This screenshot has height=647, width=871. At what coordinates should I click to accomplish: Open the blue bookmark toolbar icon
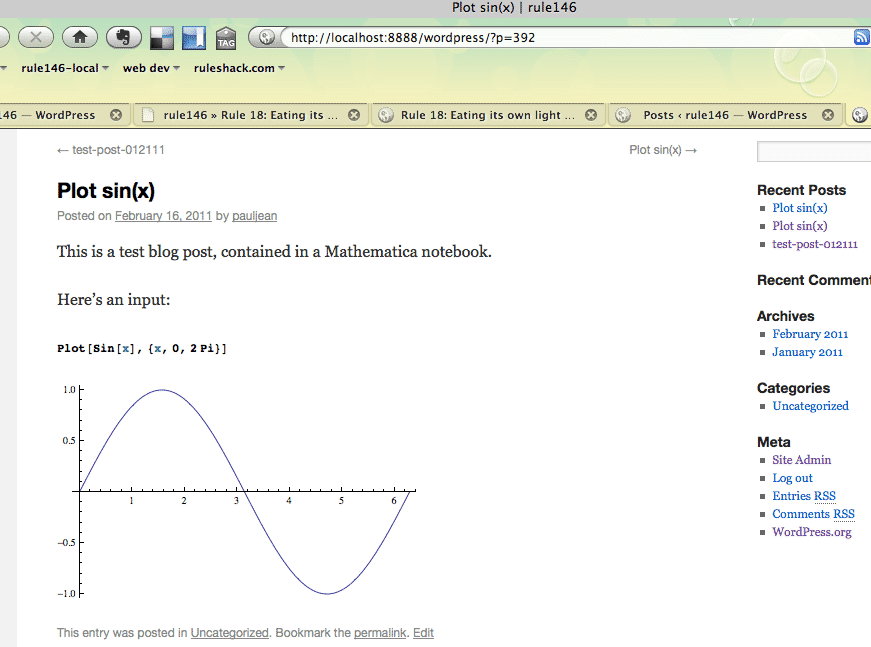click(x=194, y=38)
